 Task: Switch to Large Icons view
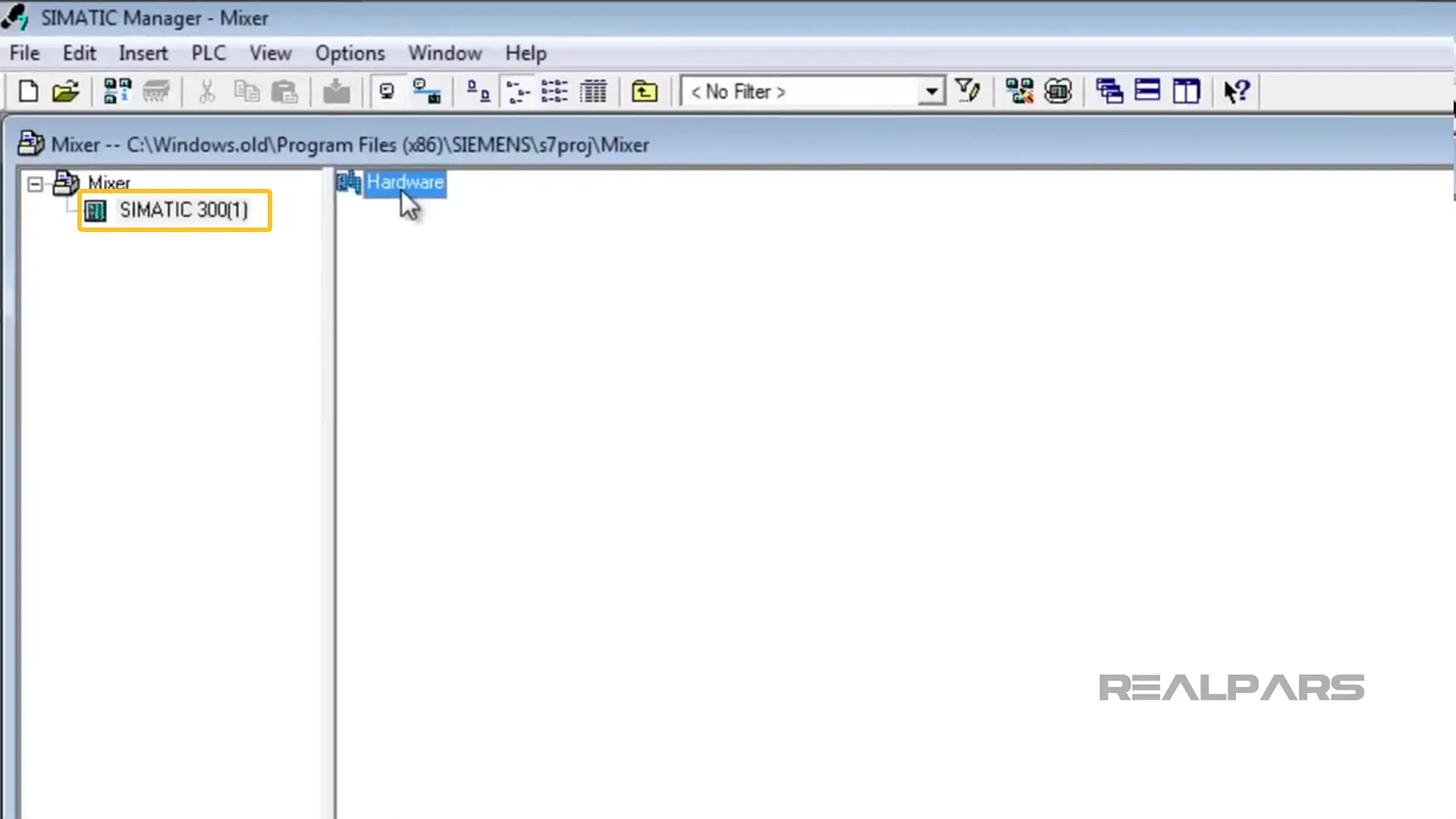[x=478, y=92]
